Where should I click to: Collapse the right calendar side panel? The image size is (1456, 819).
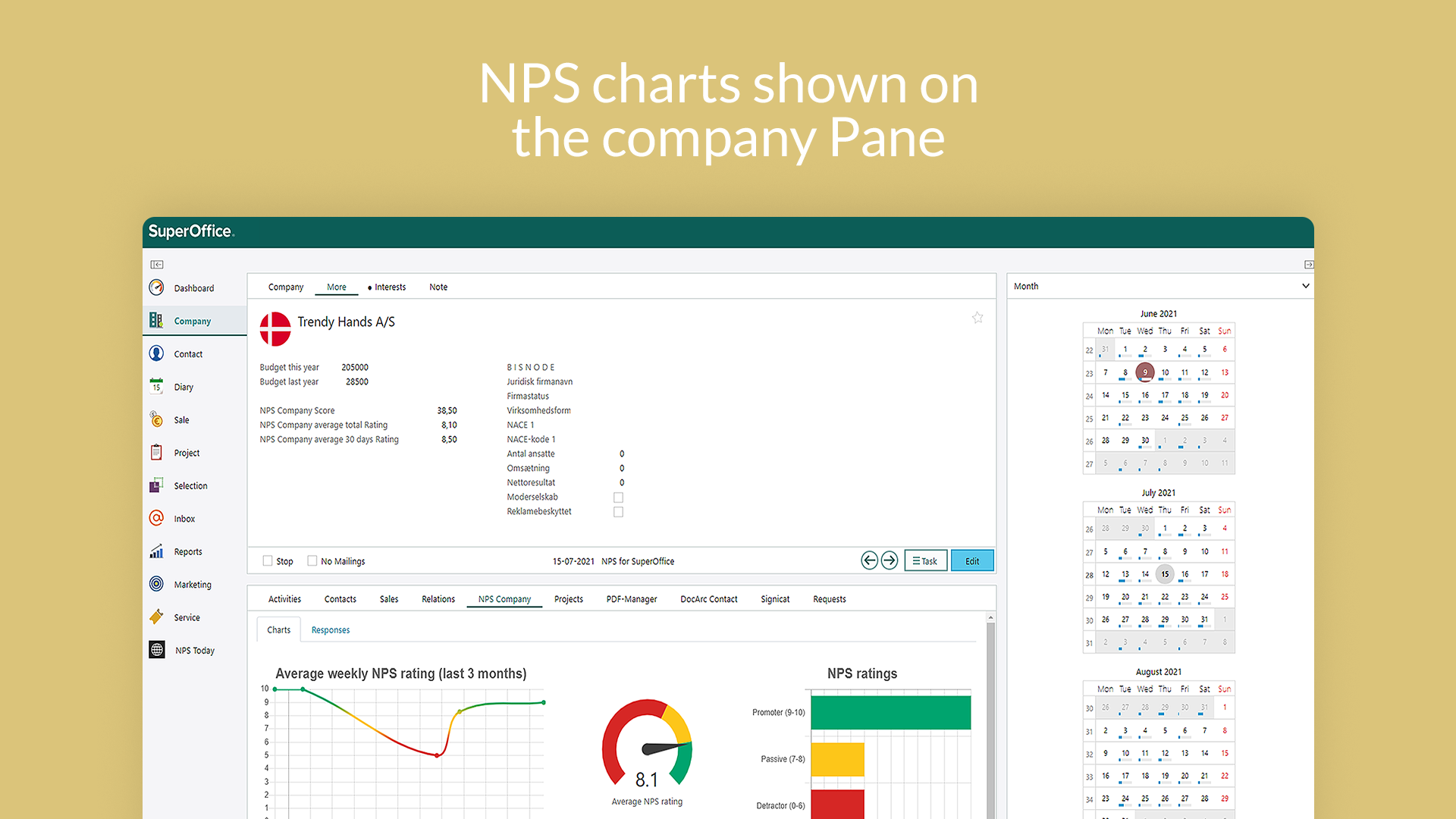coord(1309,265)
